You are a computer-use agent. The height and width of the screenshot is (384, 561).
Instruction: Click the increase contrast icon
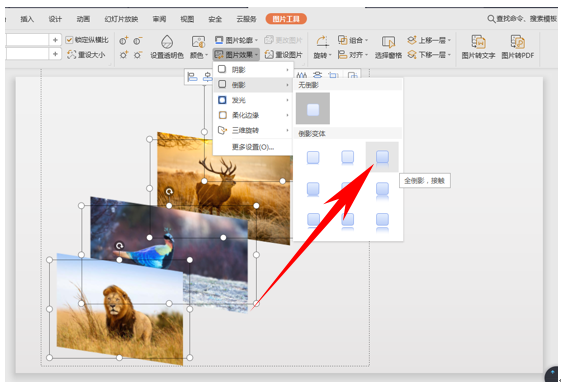(124, 41)
